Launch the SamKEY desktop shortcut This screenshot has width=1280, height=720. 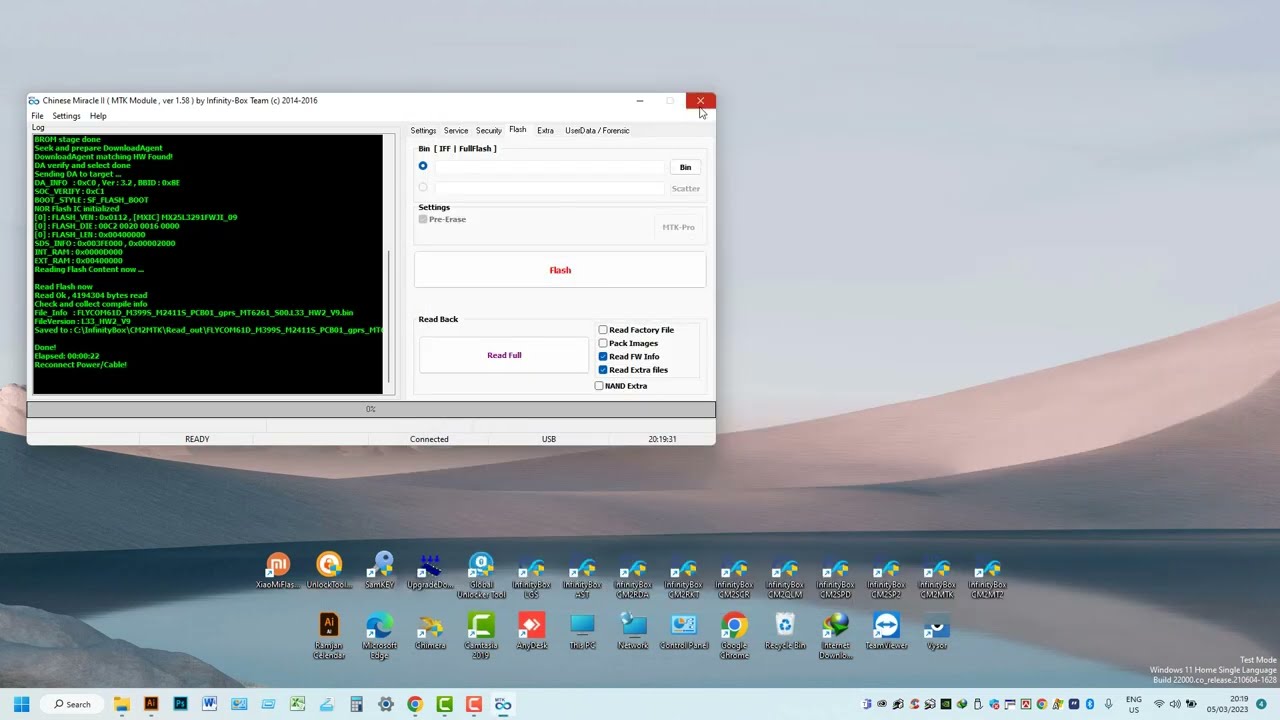(x=380, y=572)
